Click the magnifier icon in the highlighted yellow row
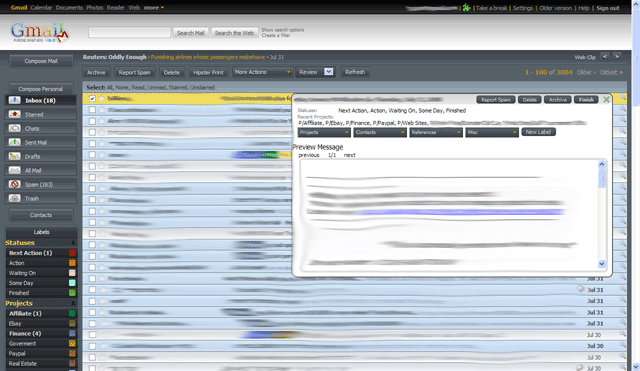The image size is (640, 371). point(622,97)
